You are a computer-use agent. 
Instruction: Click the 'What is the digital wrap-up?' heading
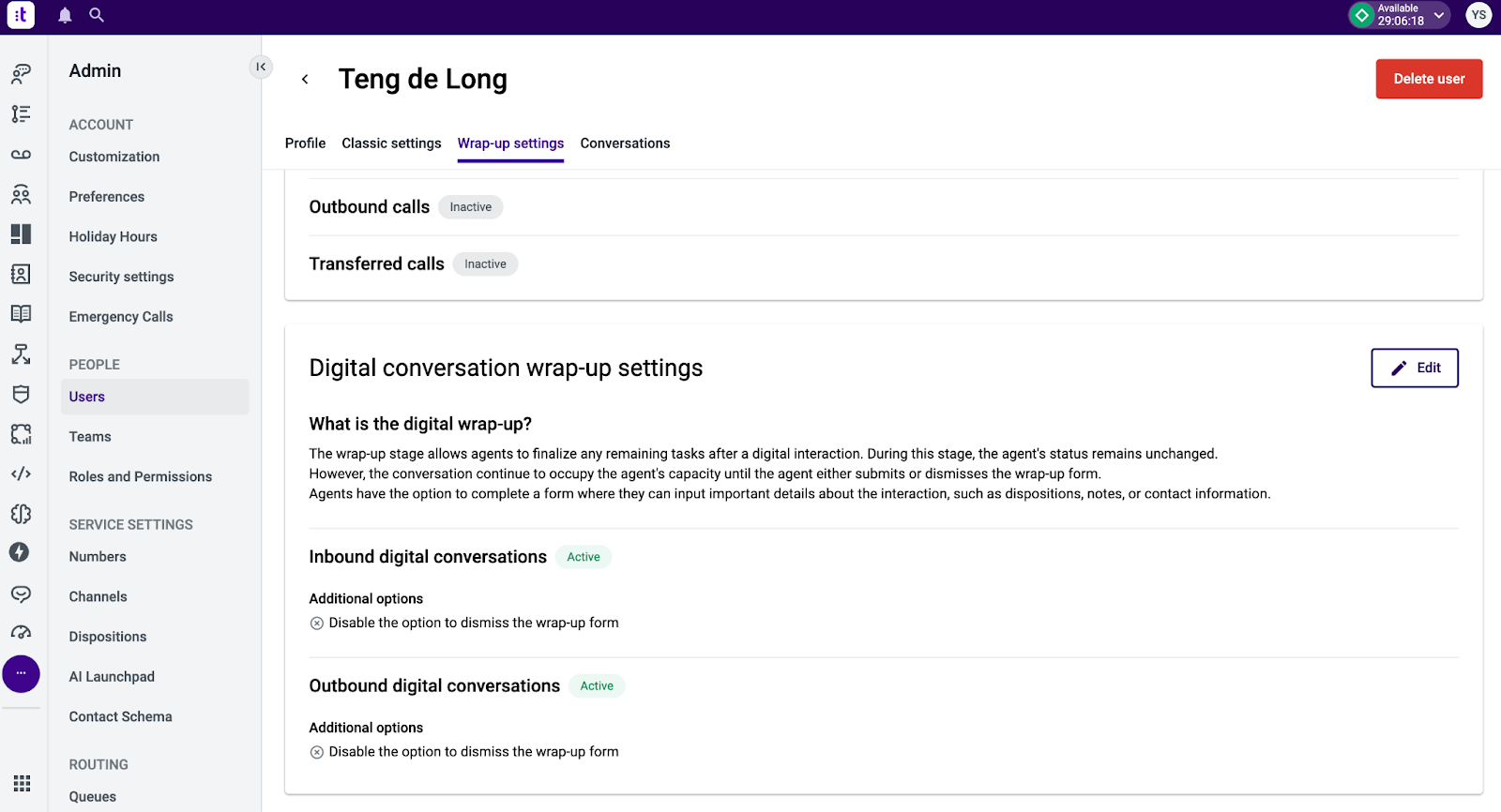tap(420, 424)
